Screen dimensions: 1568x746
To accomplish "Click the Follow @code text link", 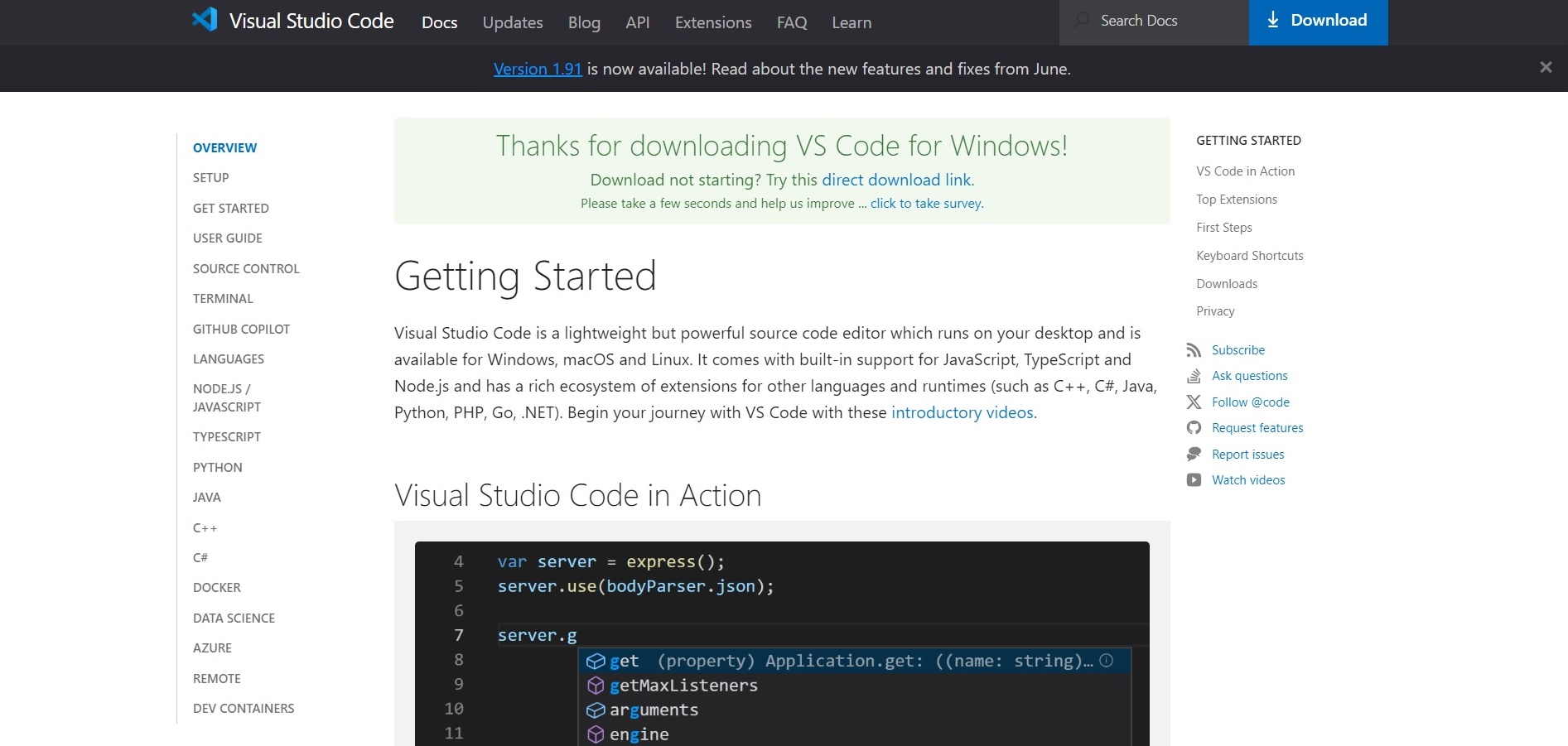I will click(x=1251, y=402).
